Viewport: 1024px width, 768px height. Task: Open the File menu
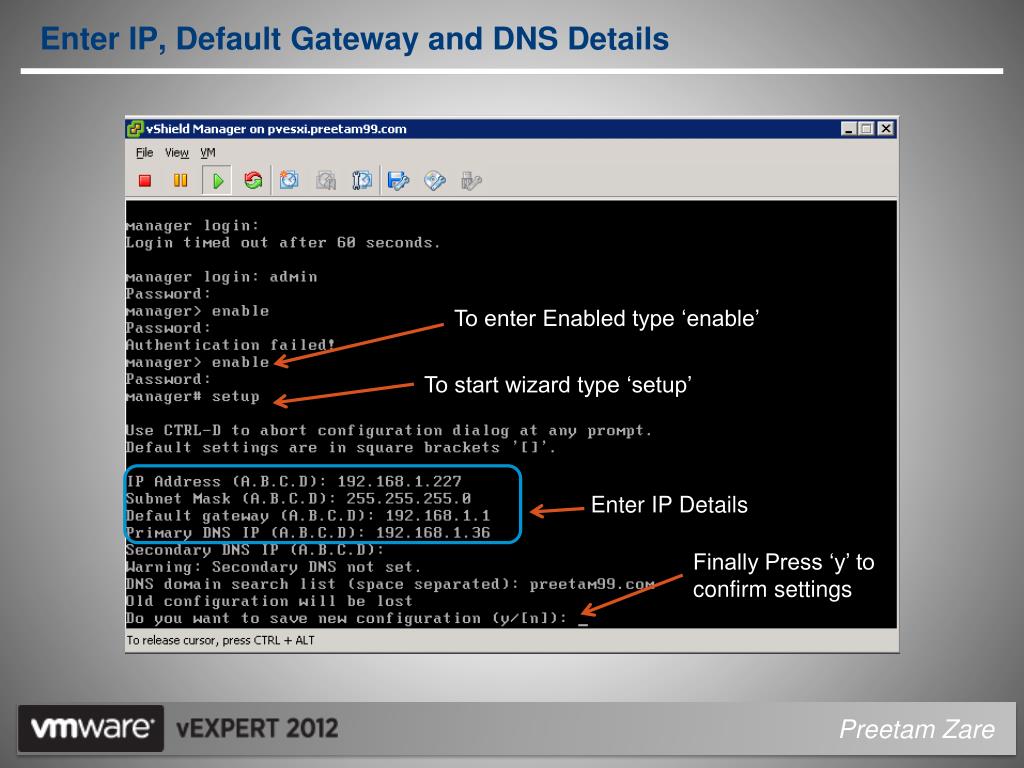[144, 153]
